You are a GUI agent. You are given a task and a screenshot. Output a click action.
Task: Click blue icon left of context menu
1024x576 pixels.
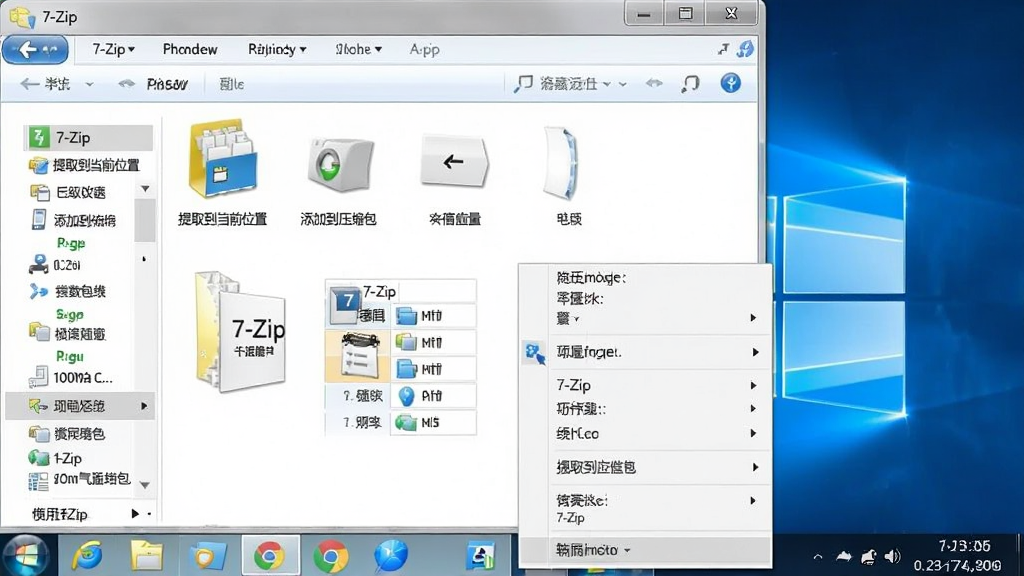pos(534,352)
